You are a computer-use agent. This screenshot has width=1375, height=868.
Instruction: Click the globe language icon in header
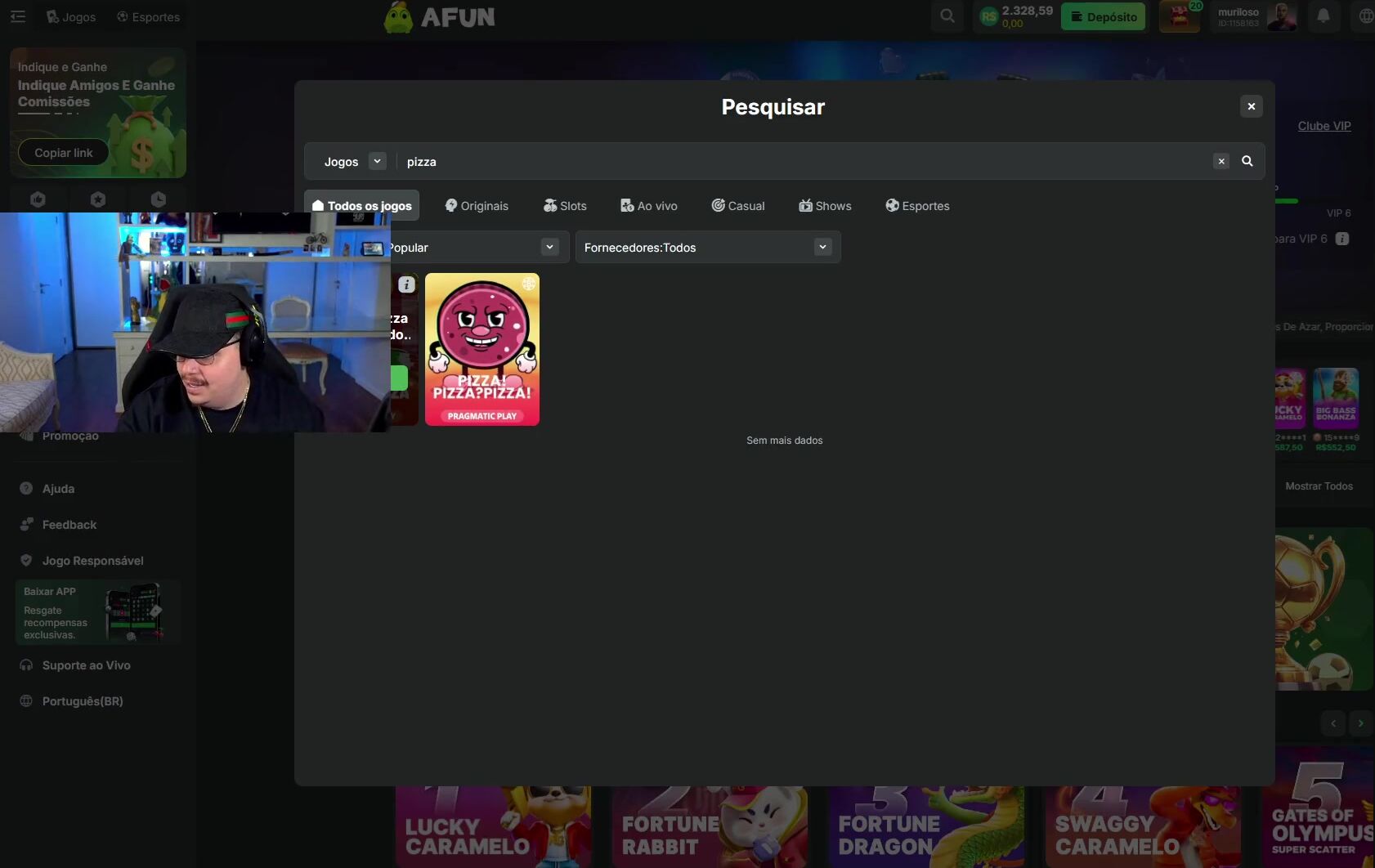(x=1365, y=16)
